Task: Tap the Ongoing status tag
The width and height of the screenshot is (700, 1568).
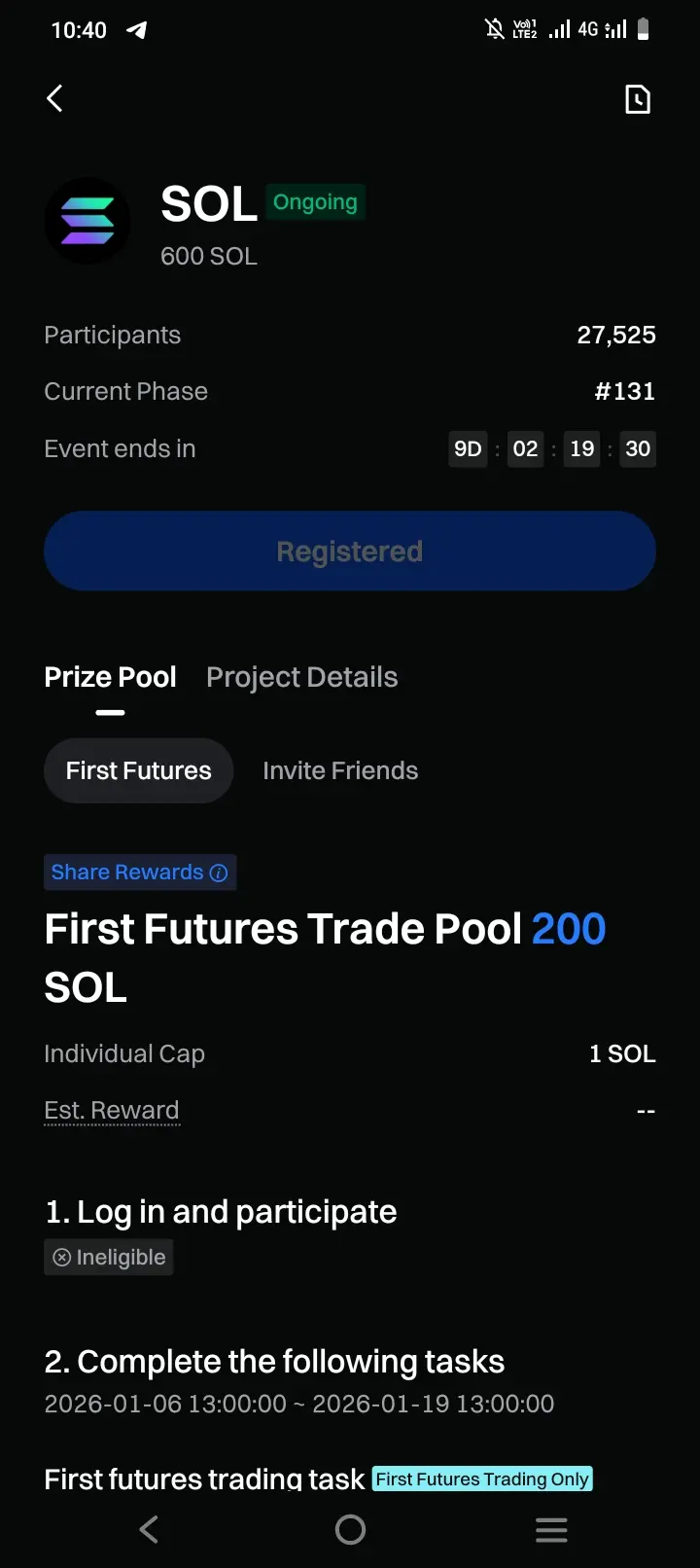Action: (x=315, y=202)
